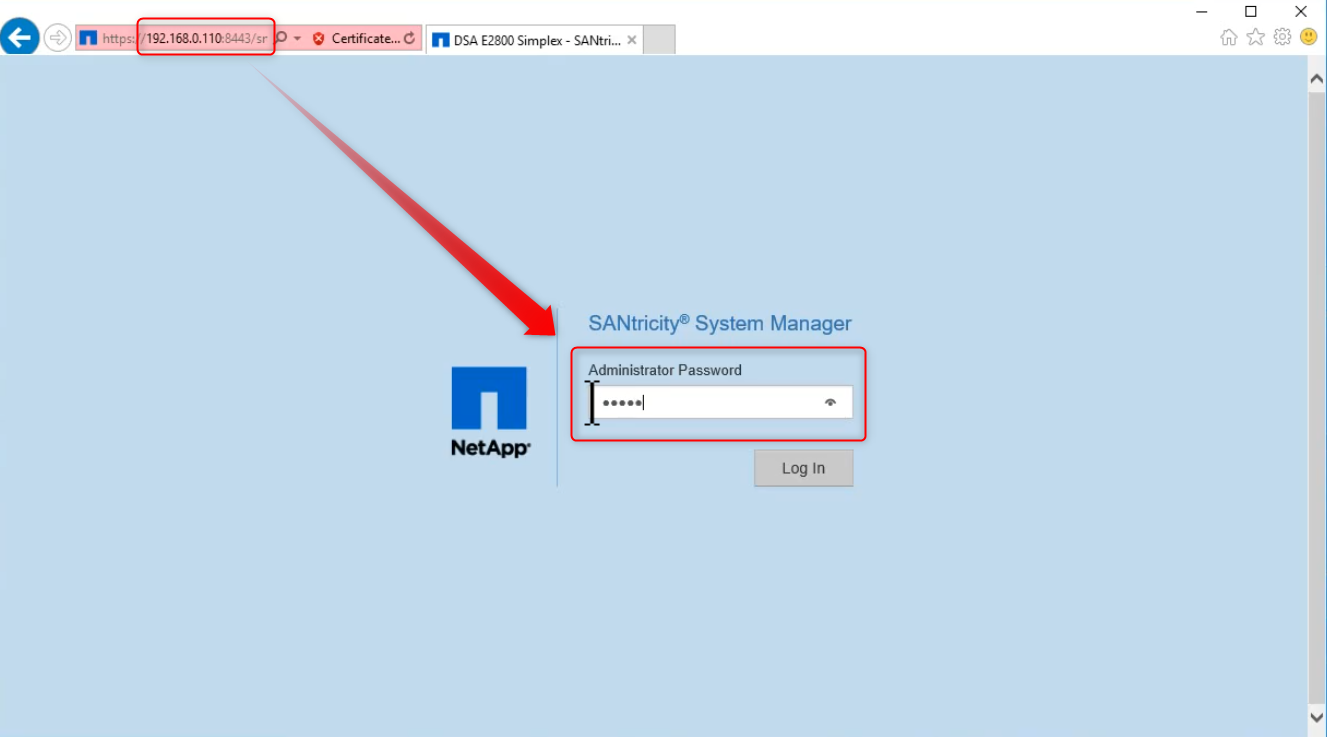Image resolution: width=1327 pixels, height=737 pixels.
Task: Minimize the browser window
Action: [x=1201, y=11]
